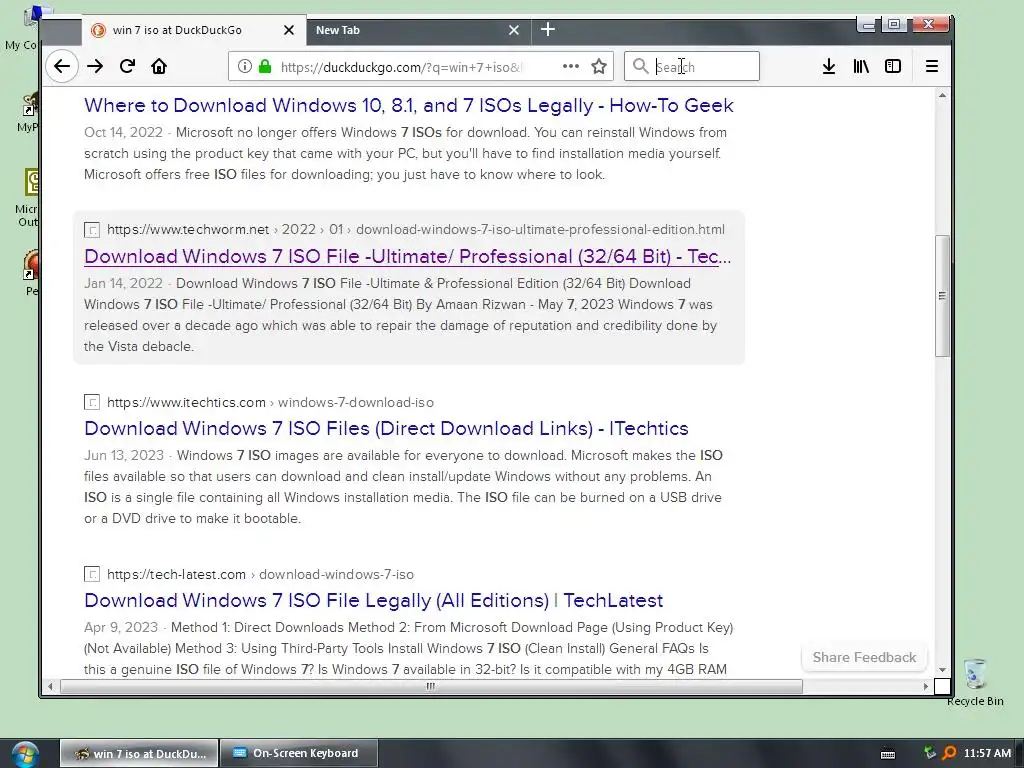Bookmark this page with the star
Viewport: 1024px width, 768px height.
(599, 66)
